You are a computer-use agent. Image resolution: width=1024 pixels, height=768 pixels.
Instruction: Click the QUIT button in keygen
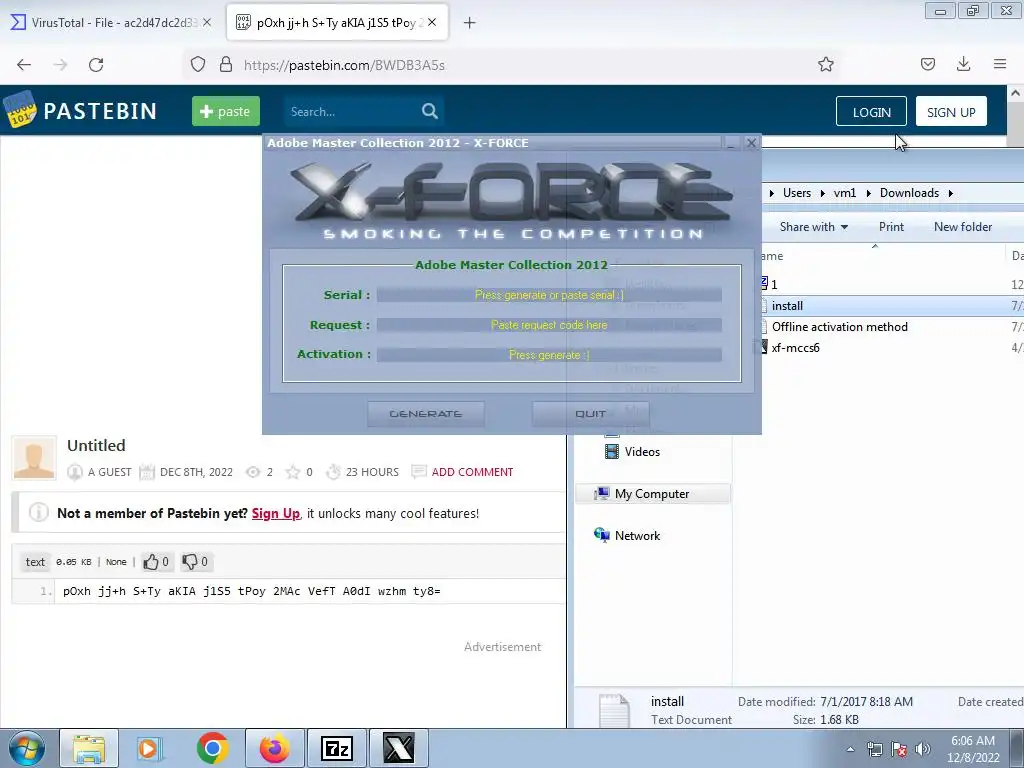click(x=590, y=414)
